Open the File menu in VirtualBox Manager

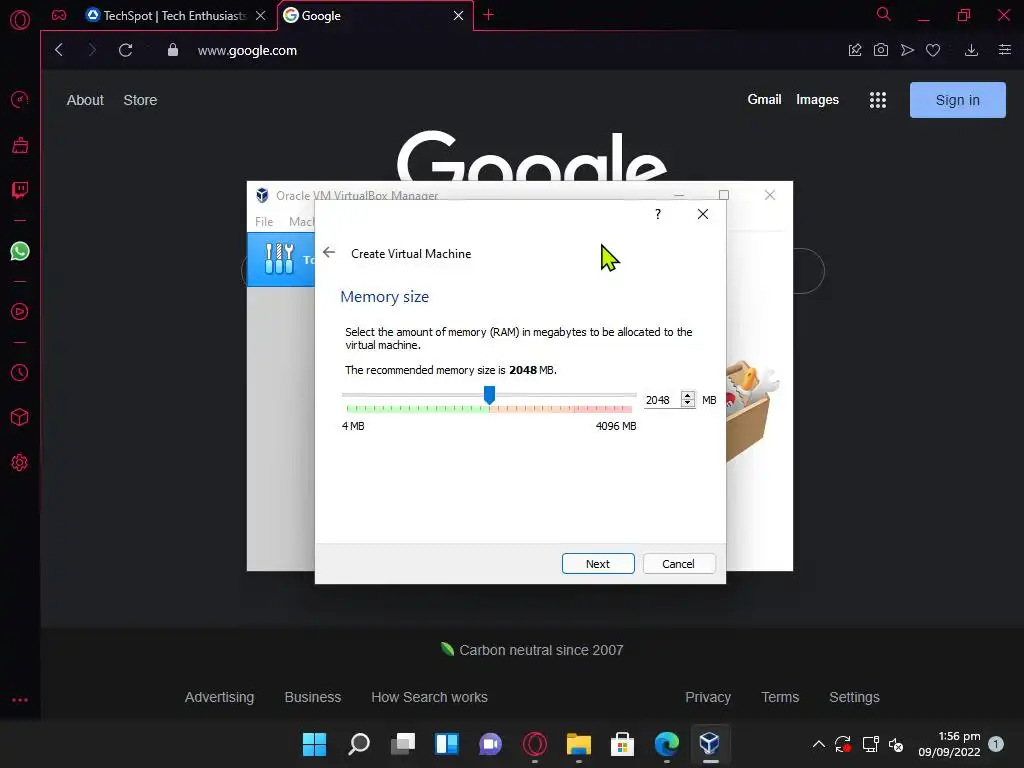coord(264,221)
